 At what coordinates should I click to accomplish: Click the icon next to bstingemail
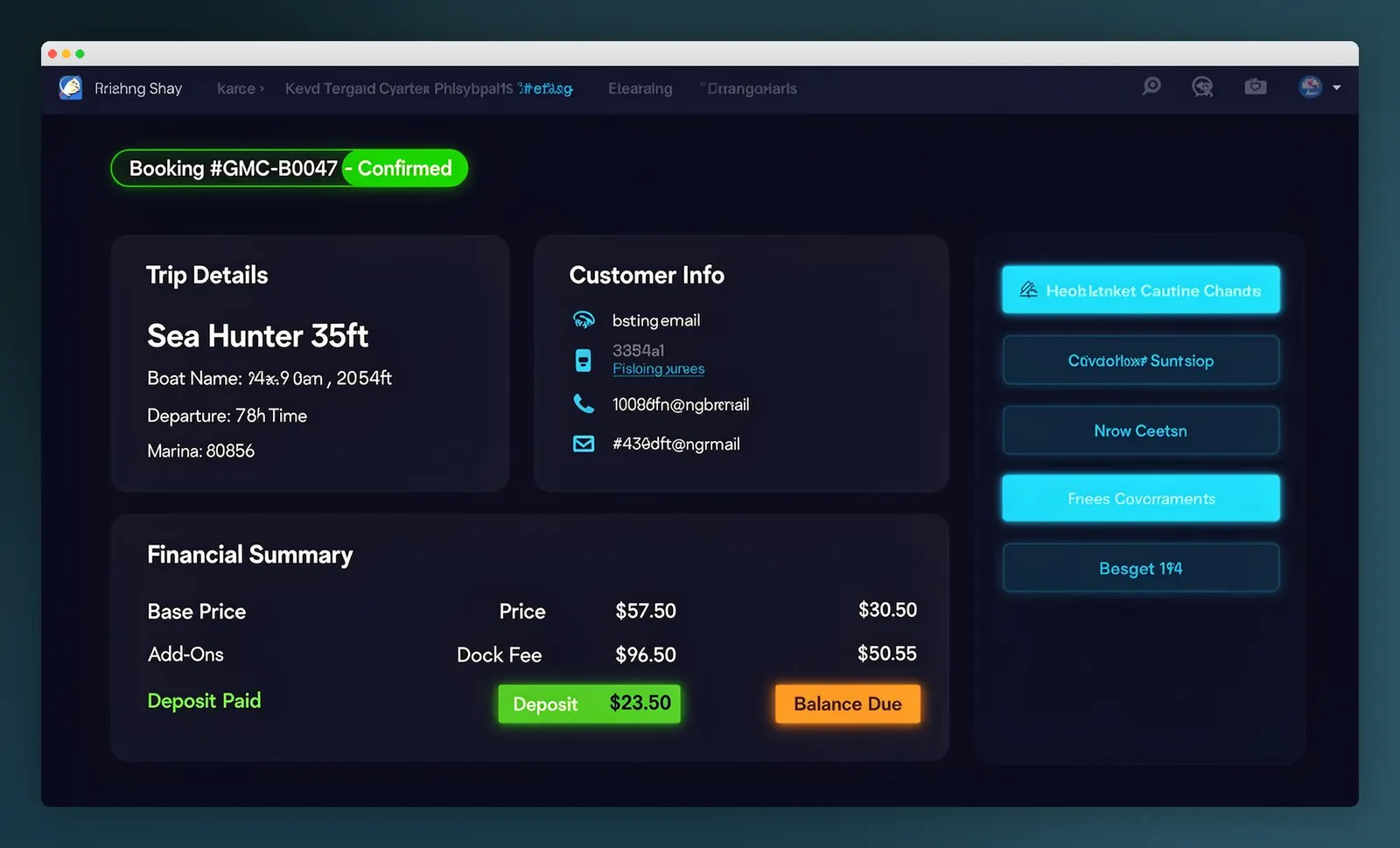584,319
